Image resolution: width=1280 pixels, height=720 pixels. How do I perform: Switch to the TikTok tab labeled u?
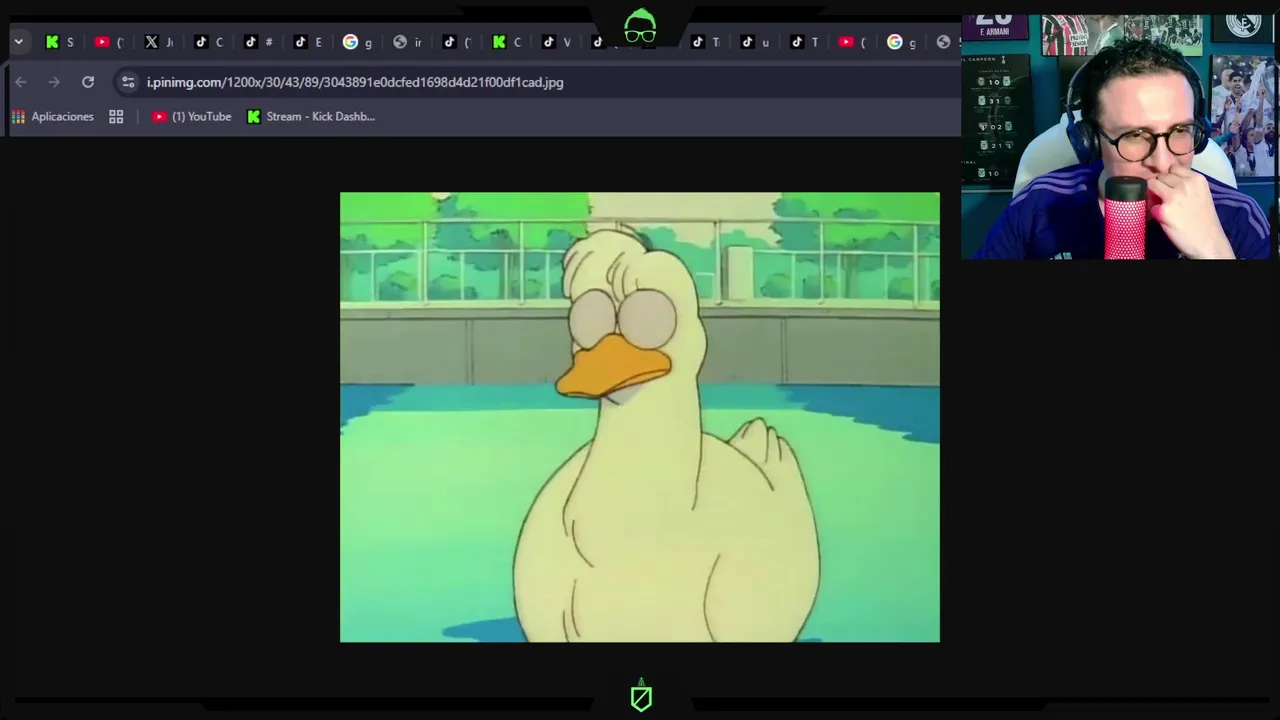[755, 42]
